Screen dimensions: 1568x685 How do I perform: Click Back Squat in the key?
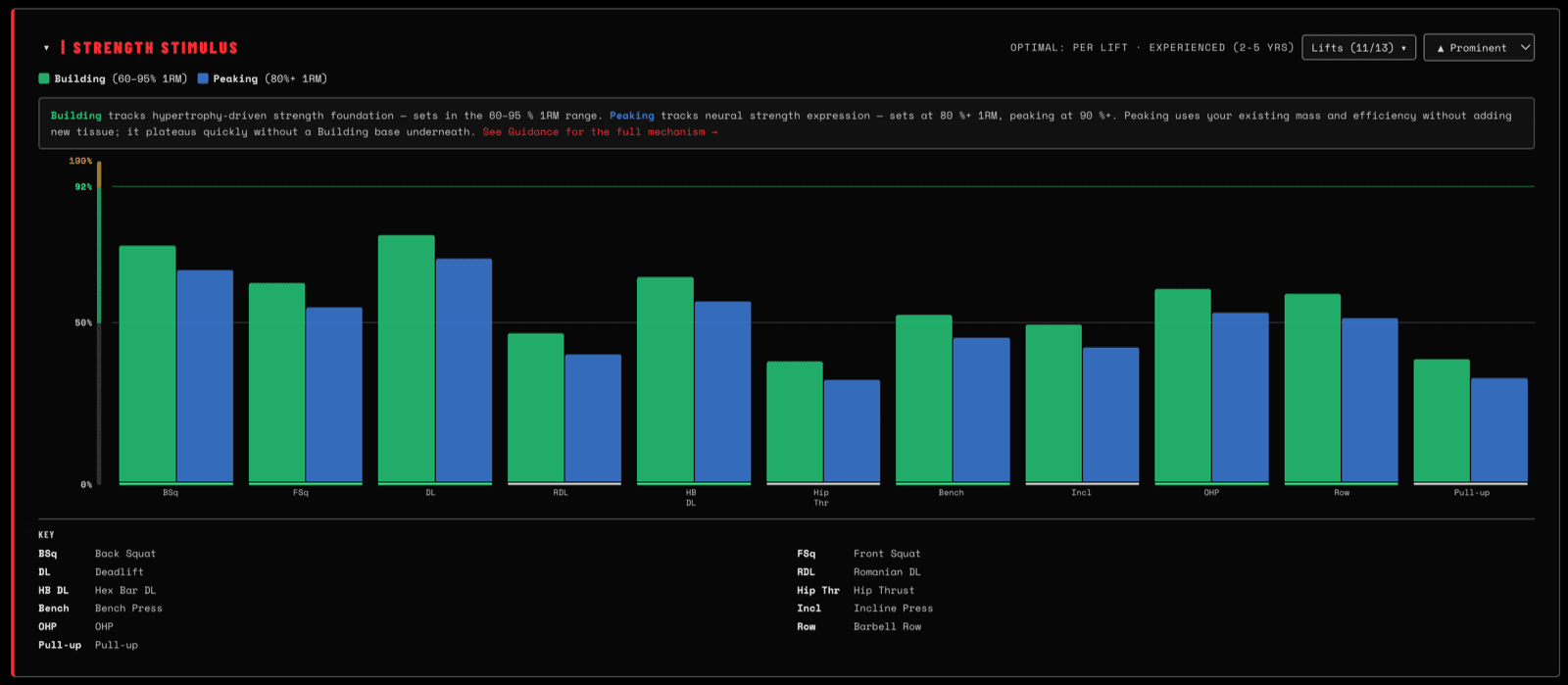coord(125,554)
